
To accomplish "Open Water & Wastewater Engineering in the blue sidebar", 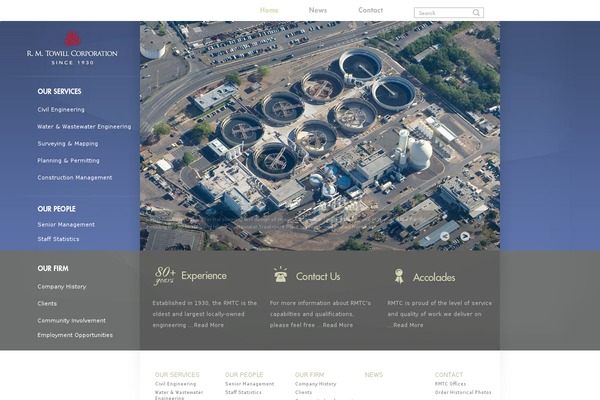I will tap(84, 126).
